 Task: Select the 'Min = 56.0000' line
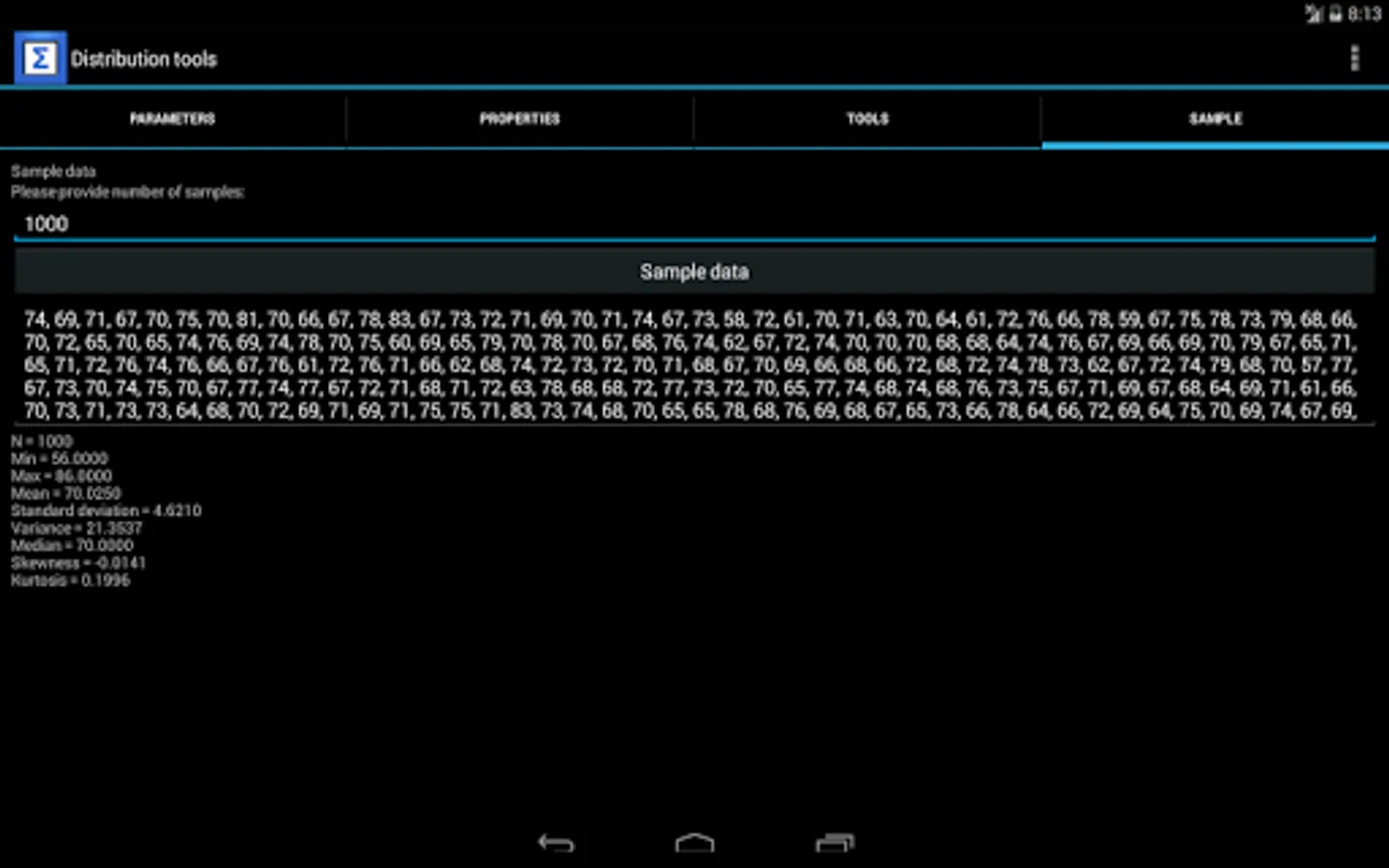(x=60, y=458)
